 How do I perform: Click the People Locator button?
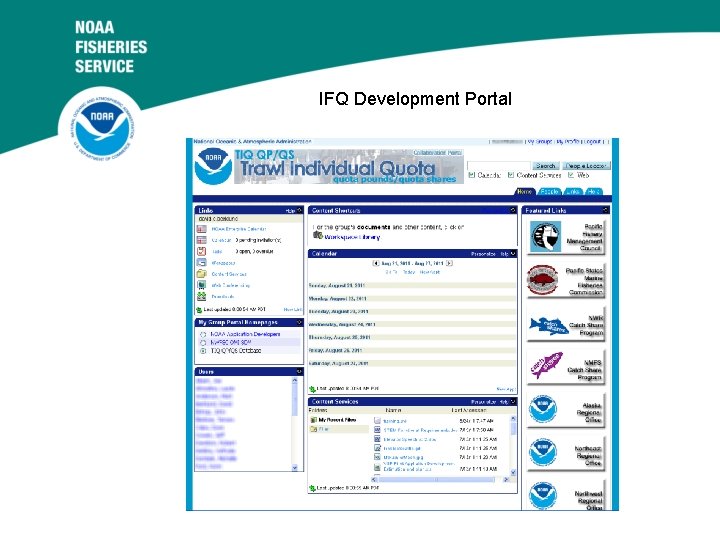coord(586,166)
